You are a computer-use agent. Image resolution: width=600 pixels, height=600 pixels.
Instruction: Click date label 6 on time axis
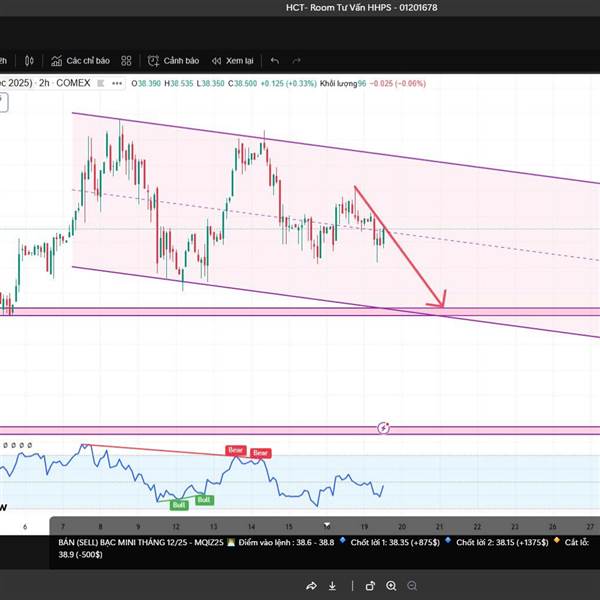(x=25, y=527)
